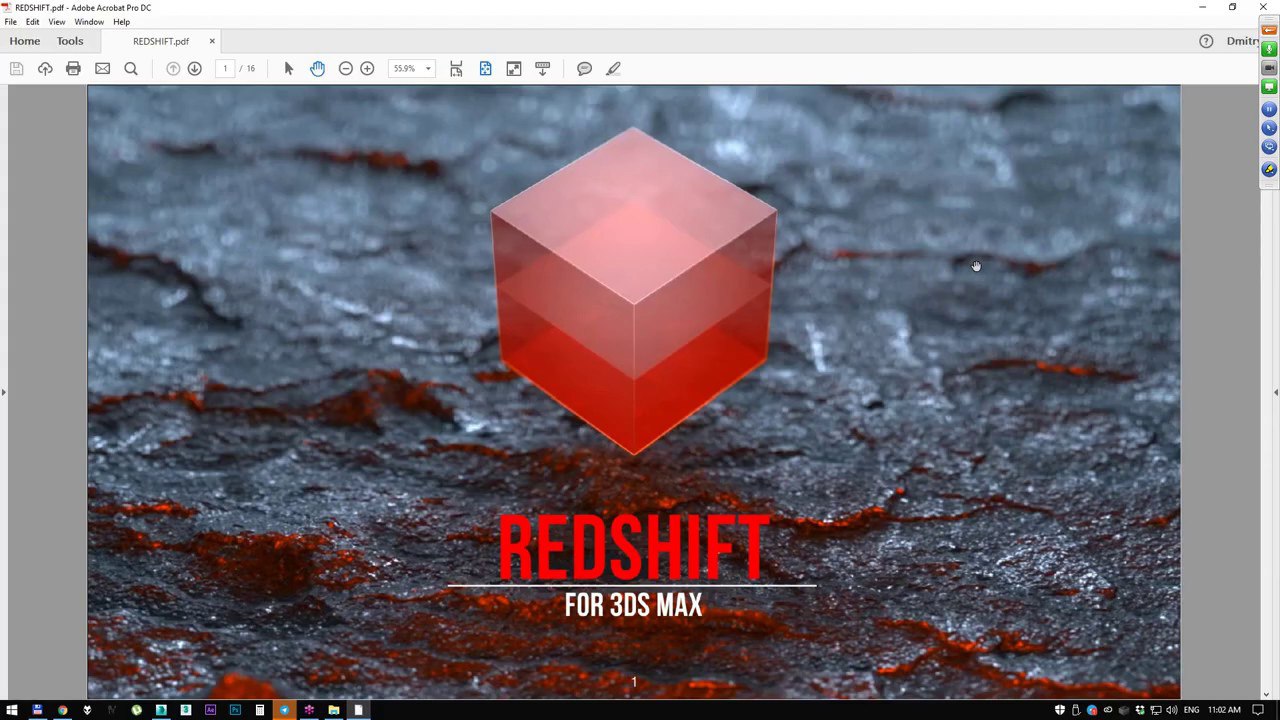The width and height of the screenshot is (1280, 720).
Task: Open the Help menu
Action: pyautogui.click(x=121, y=22)
